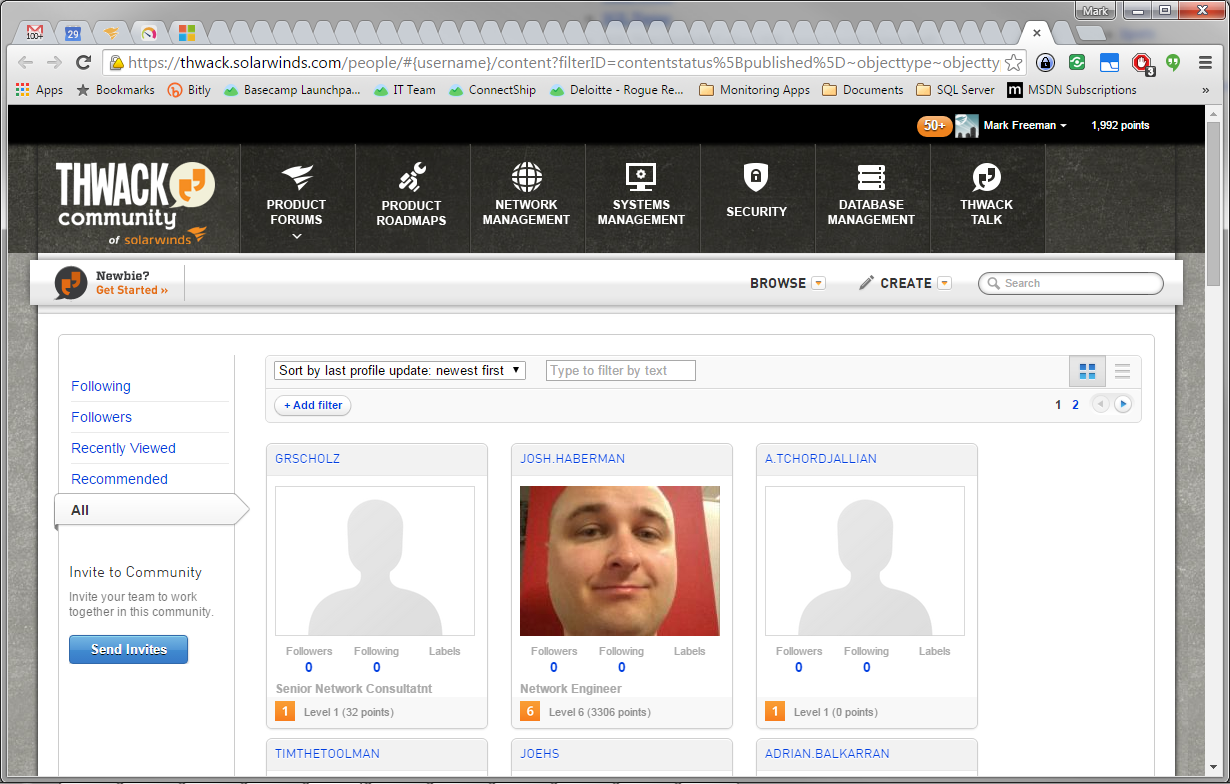Click the red adblock extension icon

(1141, 63)
